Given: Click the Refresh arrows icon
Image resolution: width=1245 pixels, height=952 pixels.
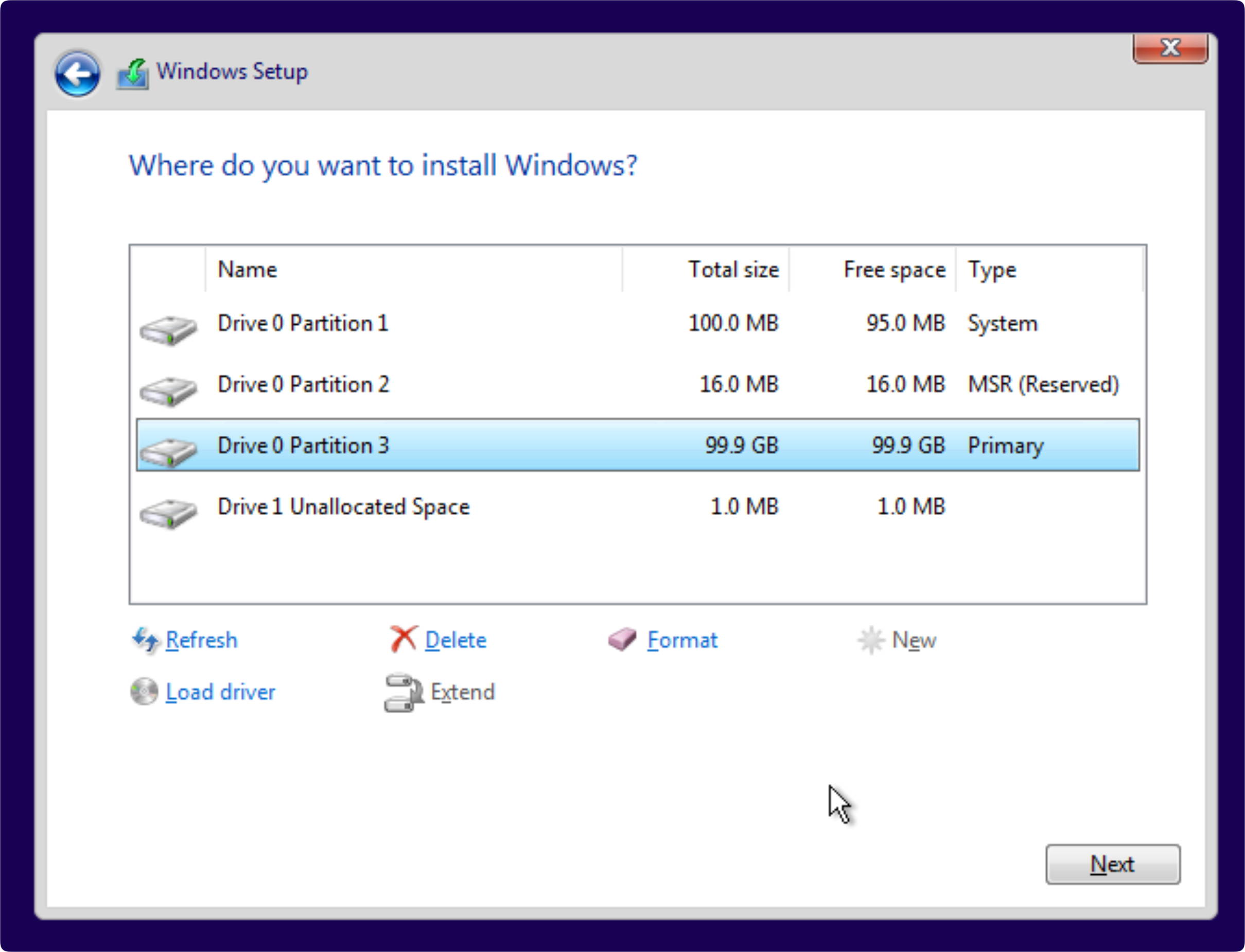Looking at the screenshot, I should [x=146, y=640].
